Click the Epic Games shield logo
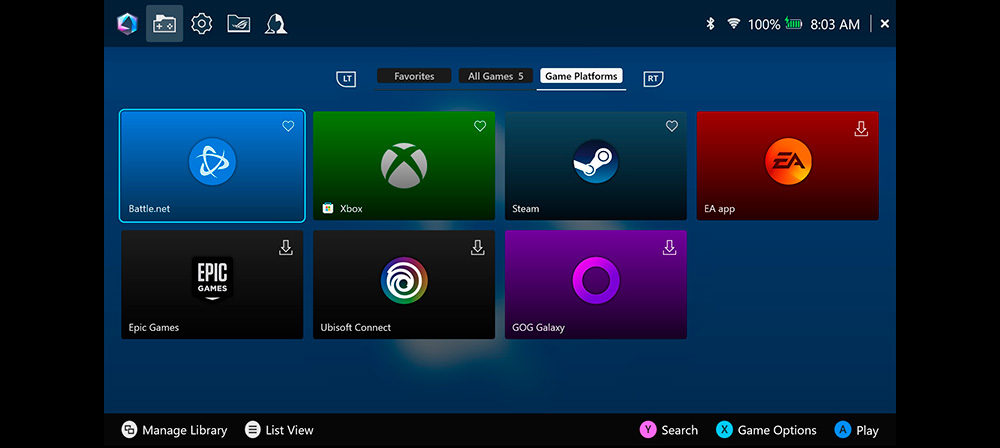The height and width of the screenshot is (448, 1000). [212, 279]
